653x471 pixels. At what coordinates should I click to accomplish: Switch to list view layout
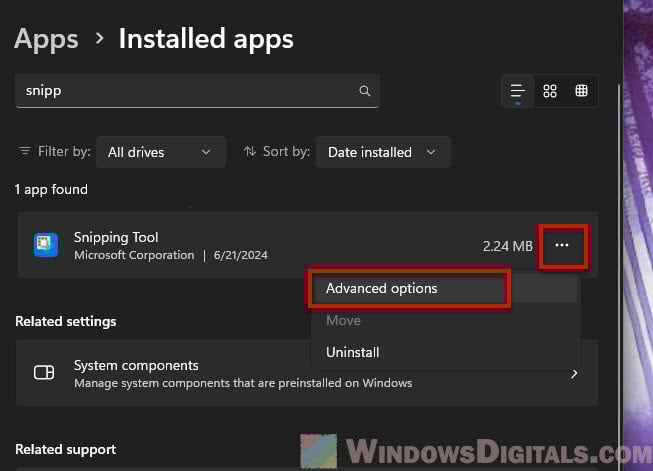coord(518,91)
